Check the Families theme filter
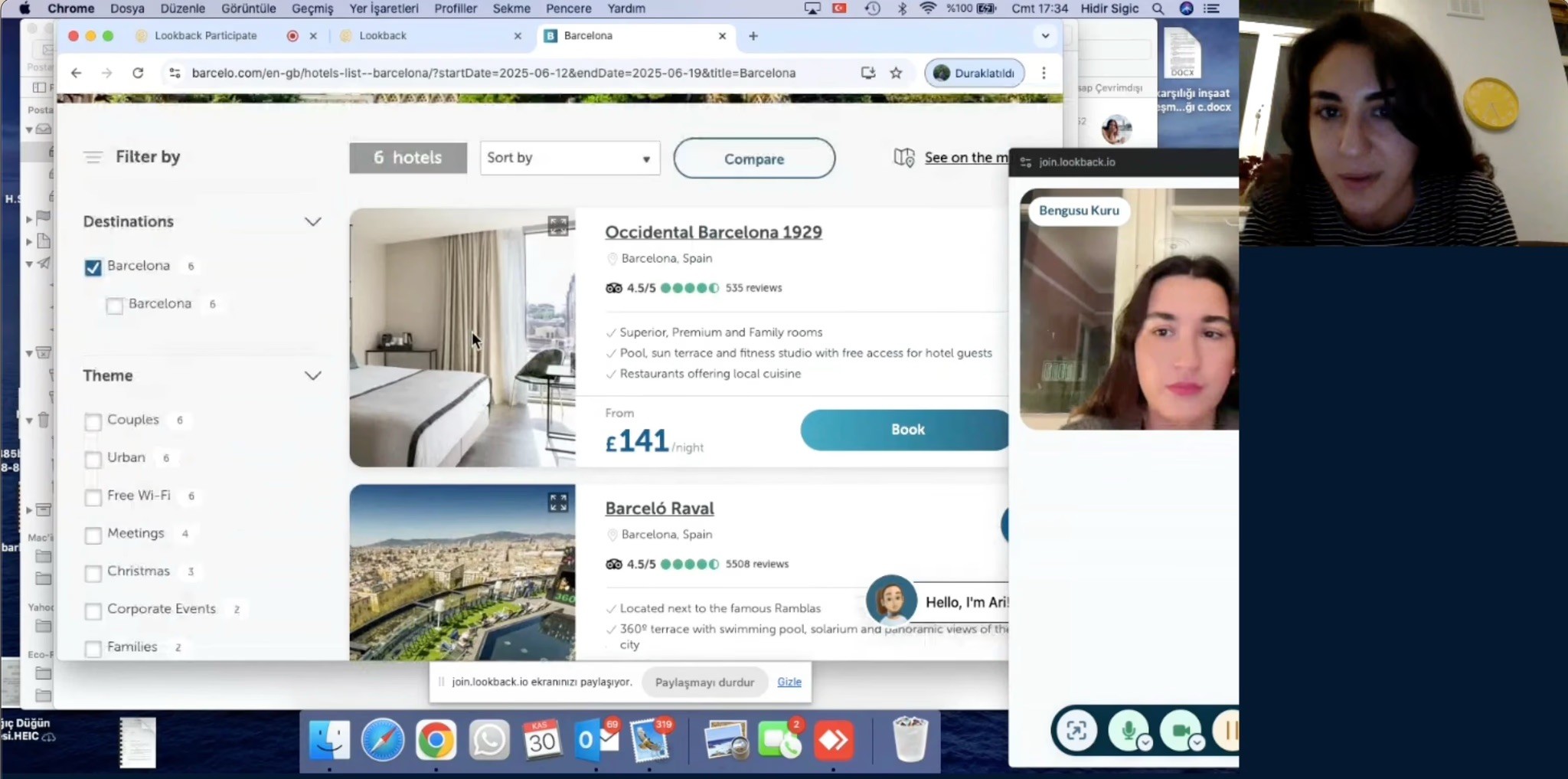The height and width of the screenshot is (779, 1568). (93, 648)
